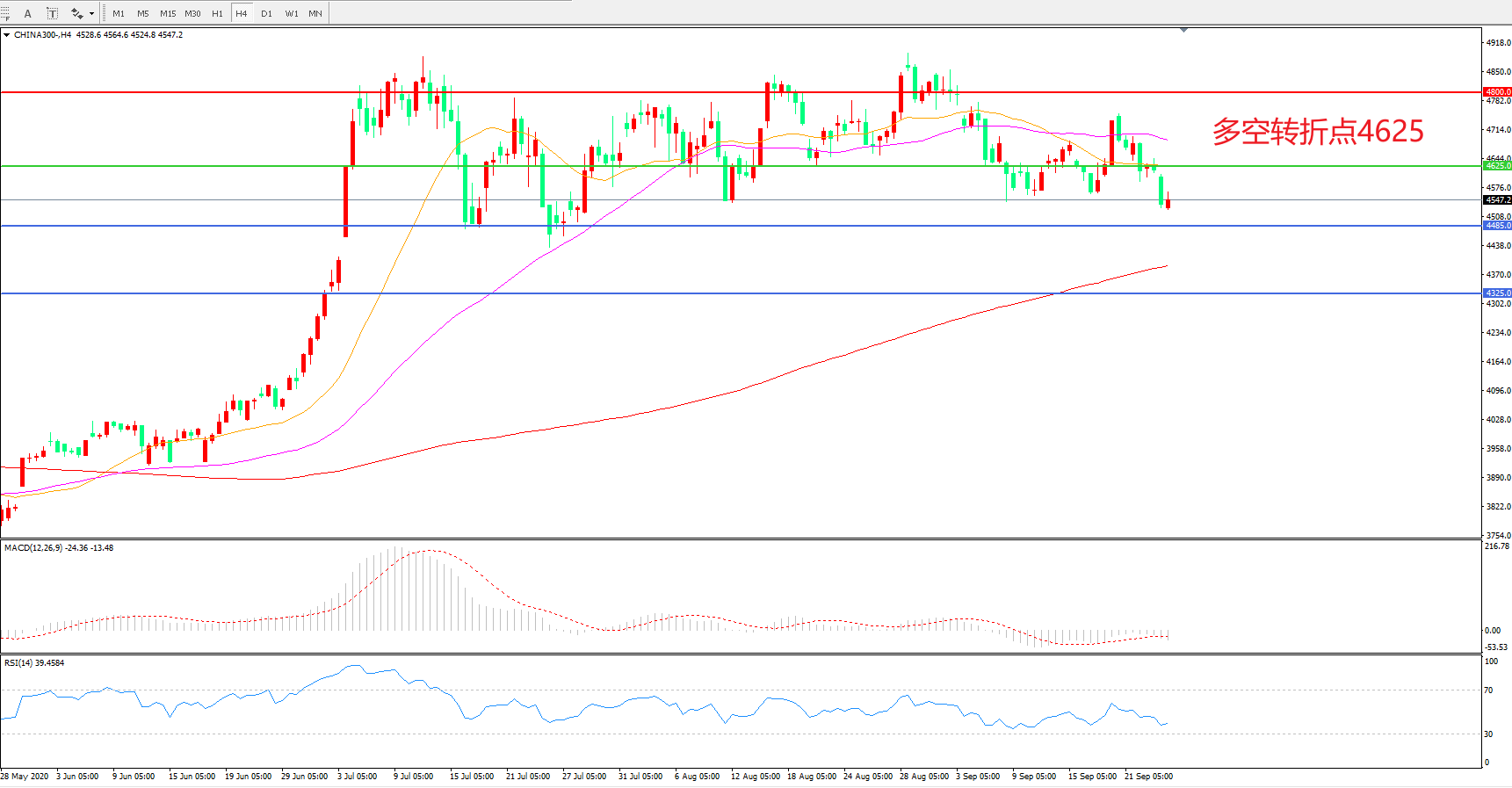Screen dimensions: 1512x788
Task: Select the green 4625.0 price level label
Action: coord(1497,166)
